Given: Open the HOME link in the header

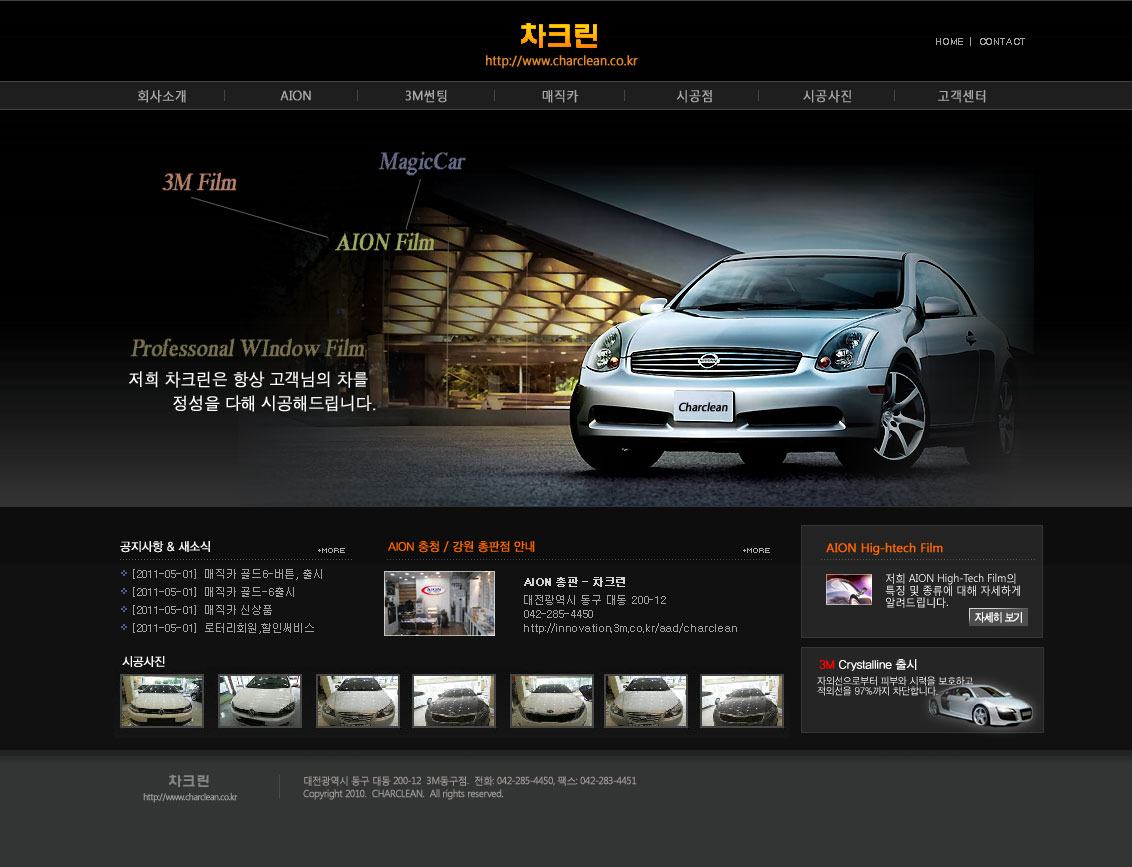Looking at the screenshot, I should click(949, 42).
